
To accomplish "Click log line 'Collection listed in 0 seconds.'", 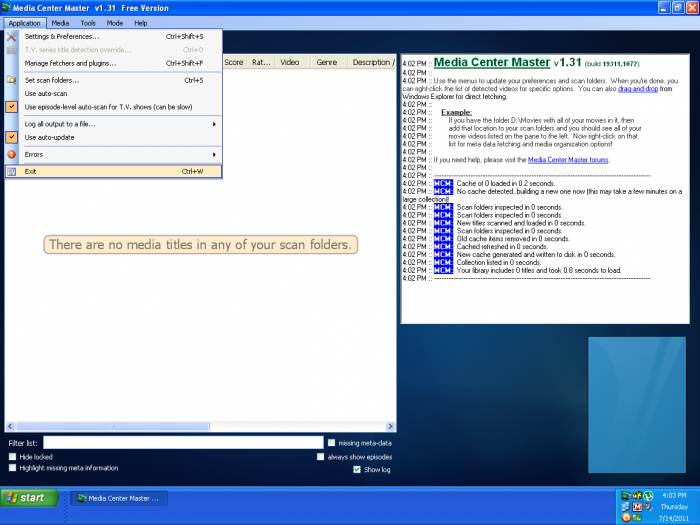I will point(499,262).
